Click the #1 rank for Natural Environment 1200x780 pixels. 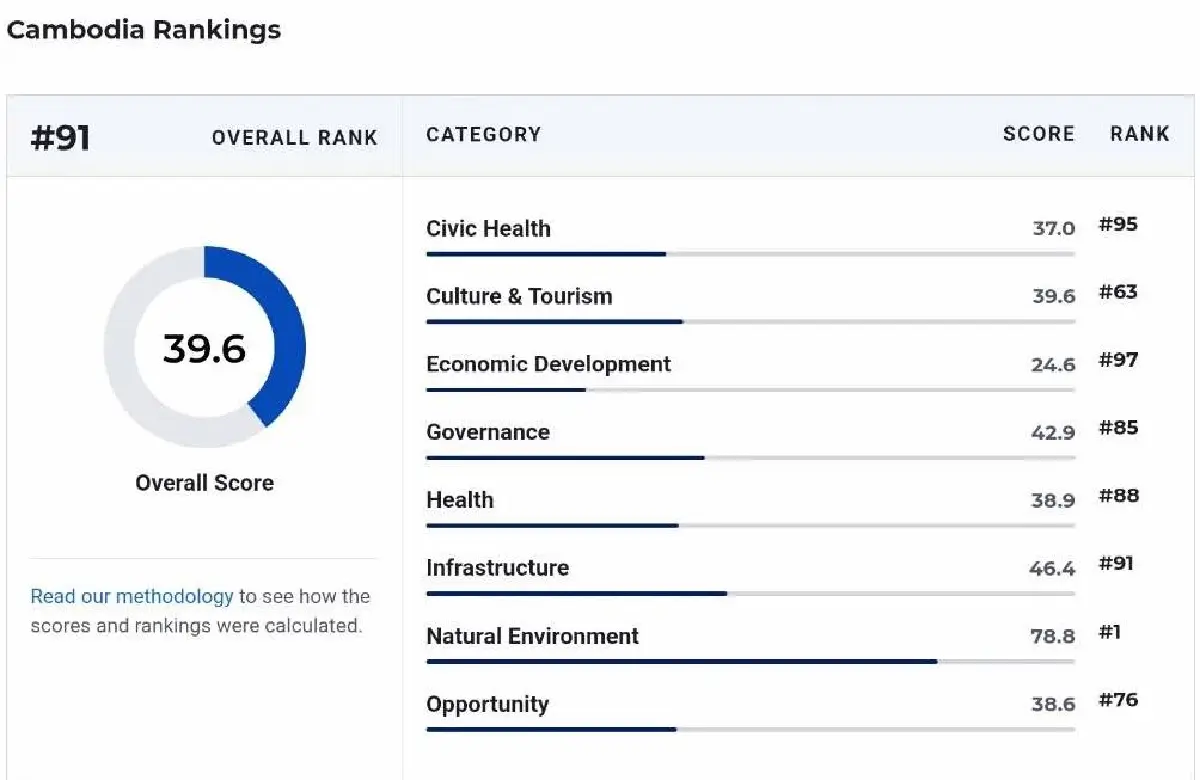(x=1110, y=632)
